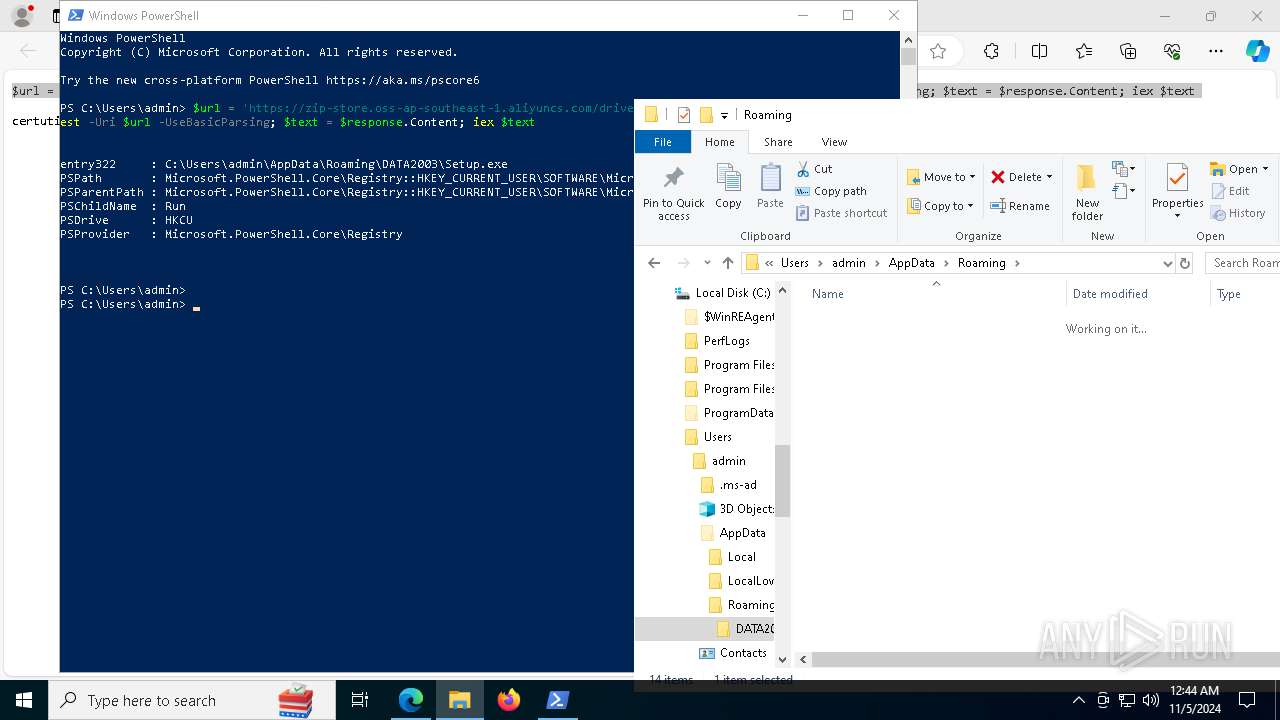Click the Search Roaming input field
The height and width of the screenshot is (720, 1280).
tap(1243, 263)
